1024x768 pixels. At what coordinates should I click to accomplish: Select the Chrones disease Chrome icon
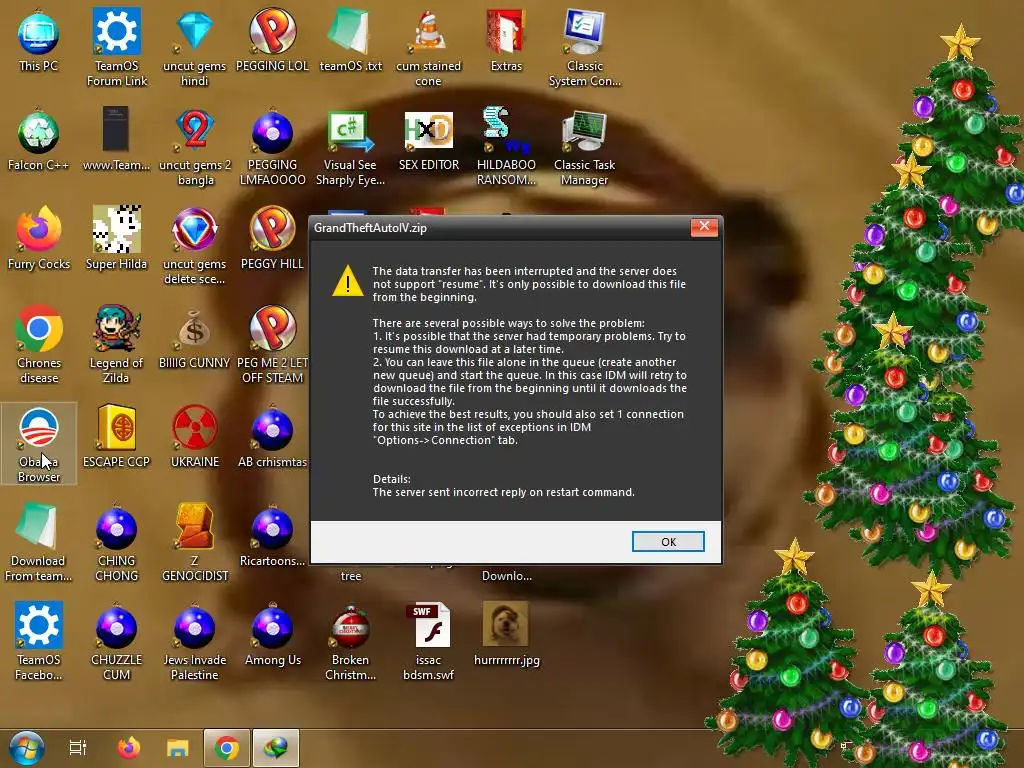coord(39,345)
